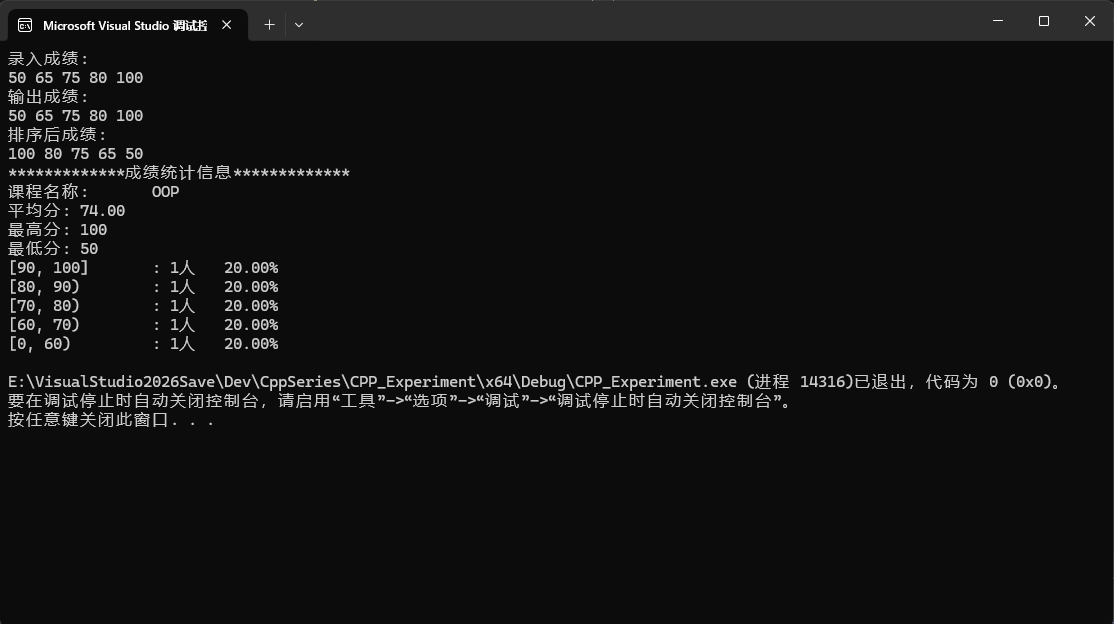Open a new terminal tab

pyautogui.click(x=269, y=25)
